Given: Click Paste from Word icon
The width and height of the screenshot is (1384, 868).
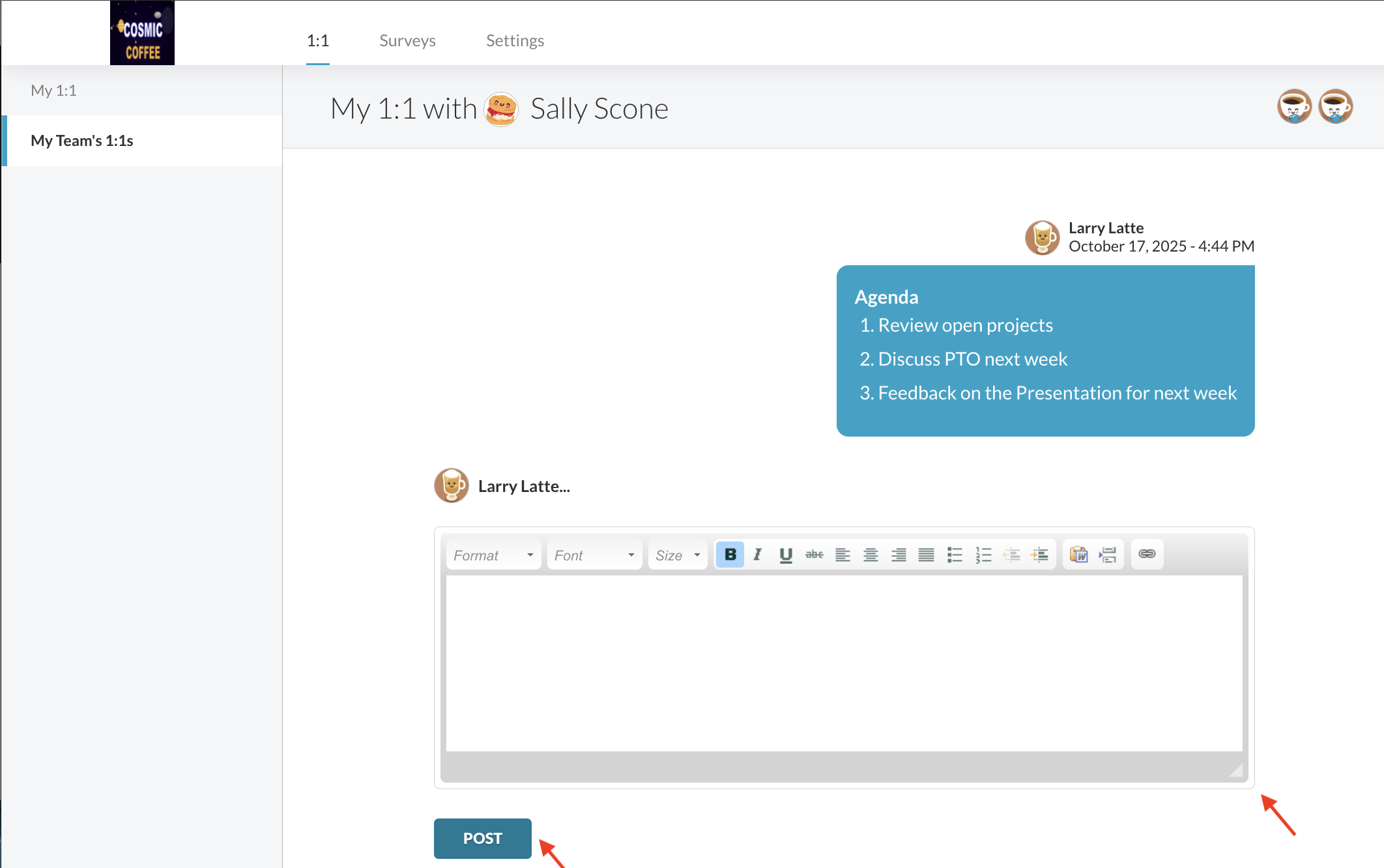Looking at the screenshot, I should click(1079, 555).
